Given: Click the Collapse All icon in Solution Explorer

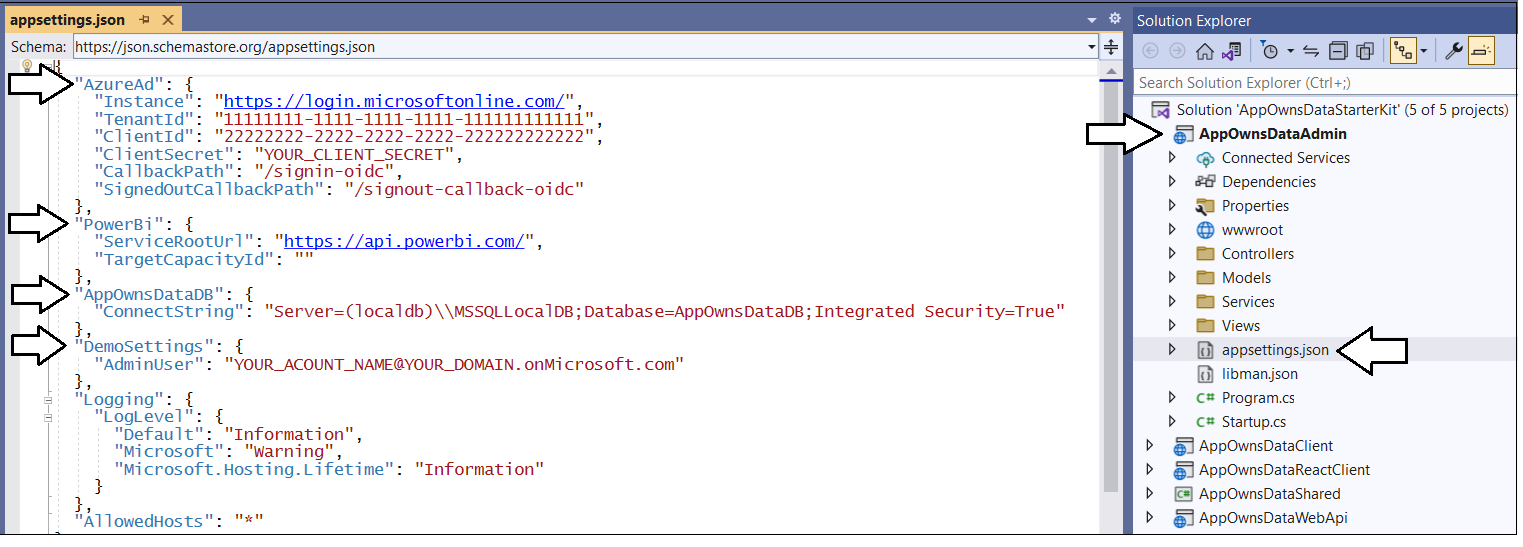Looking at the screenshot, I should (1338, 50).
